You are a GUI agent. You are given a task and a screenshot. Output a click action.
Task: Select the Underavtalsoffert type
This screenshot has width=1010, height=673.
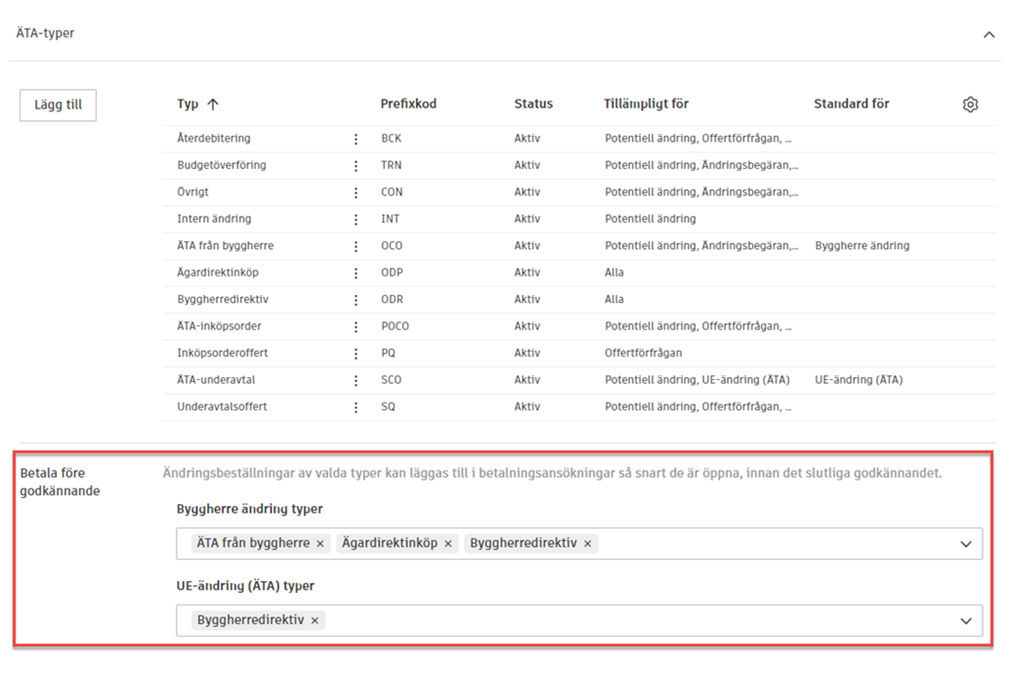(222, 406)
